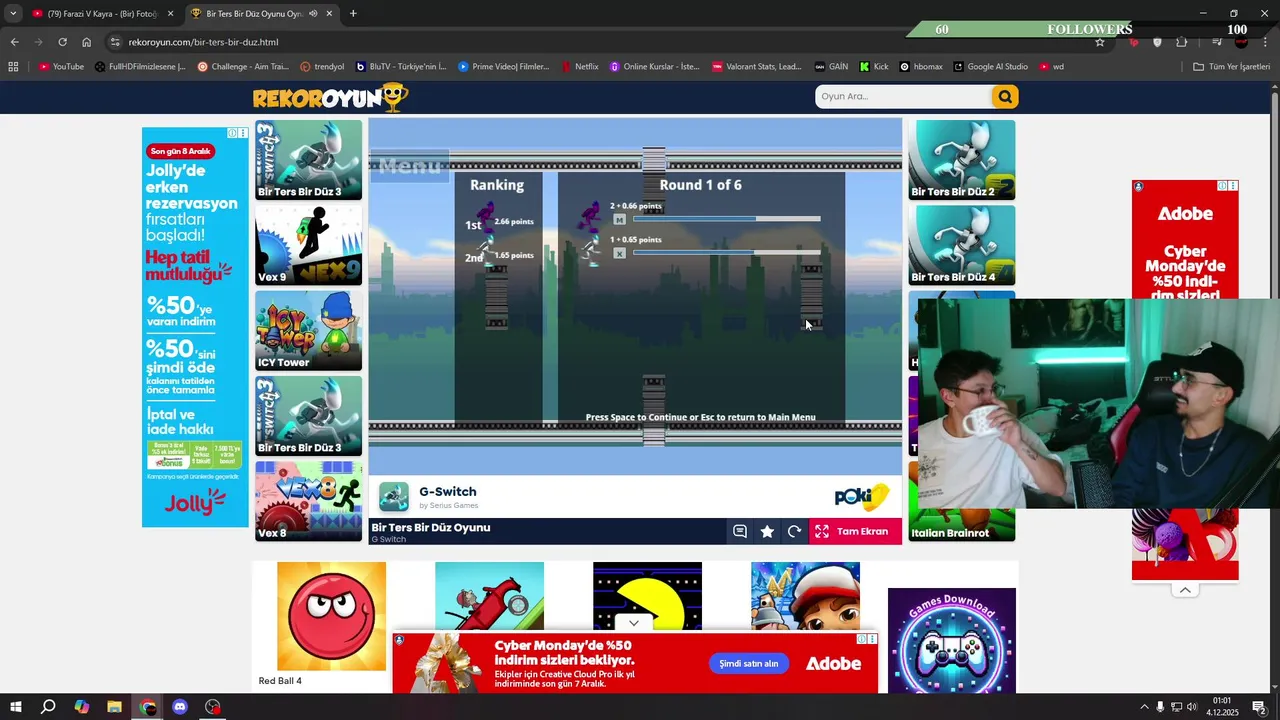Open the YouTube bookmark
1280x720 pixels.
tap(61, 67)
